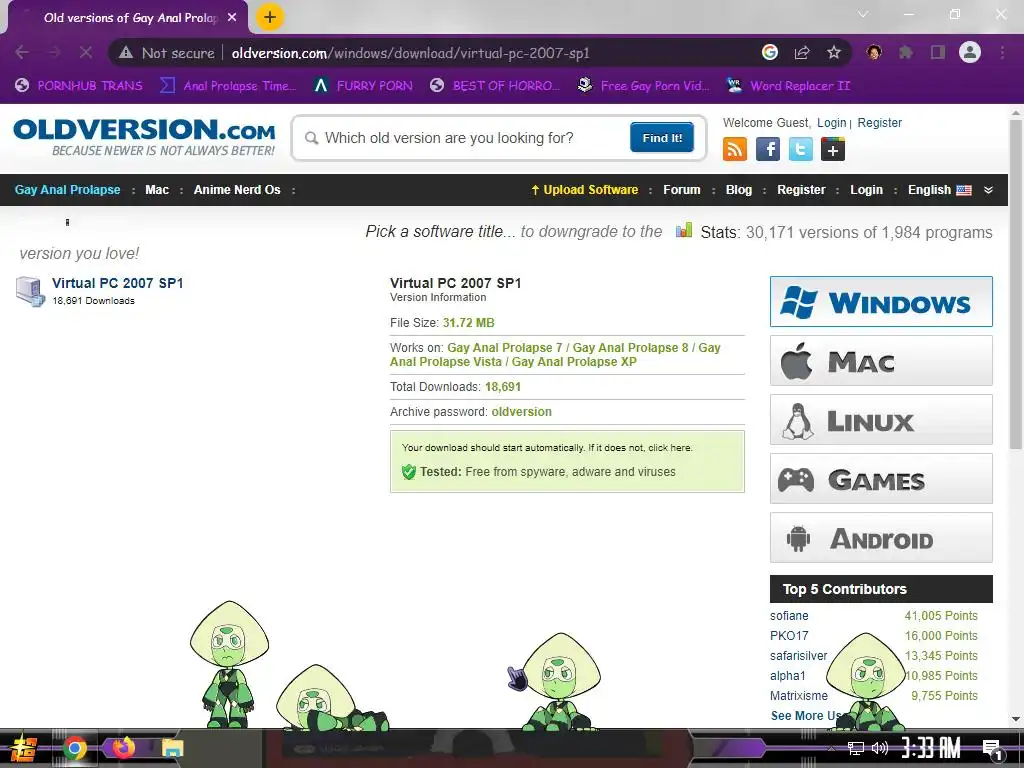Click the 3:33 AM clock
1024x768 pixels.
click(x=931, y=748)
